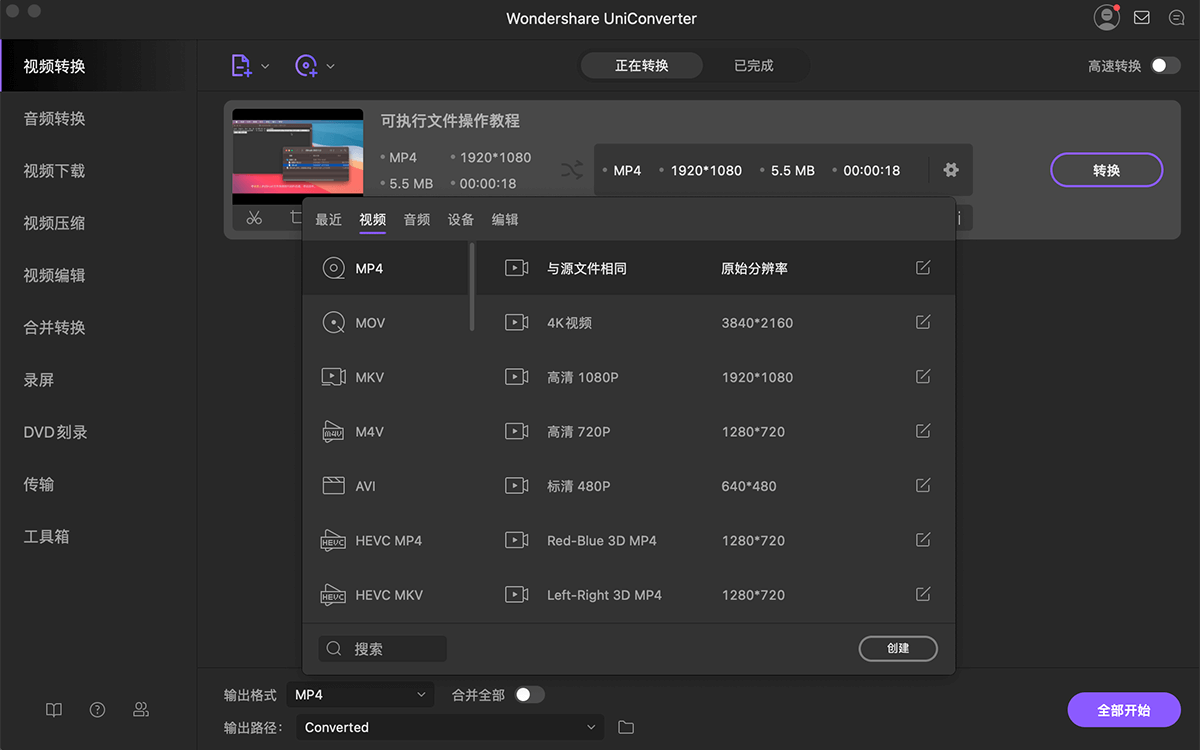This screenshot has width=1200, height=750.
Task: Choose the M4V format entry
Action: click(x=386, y=432)
